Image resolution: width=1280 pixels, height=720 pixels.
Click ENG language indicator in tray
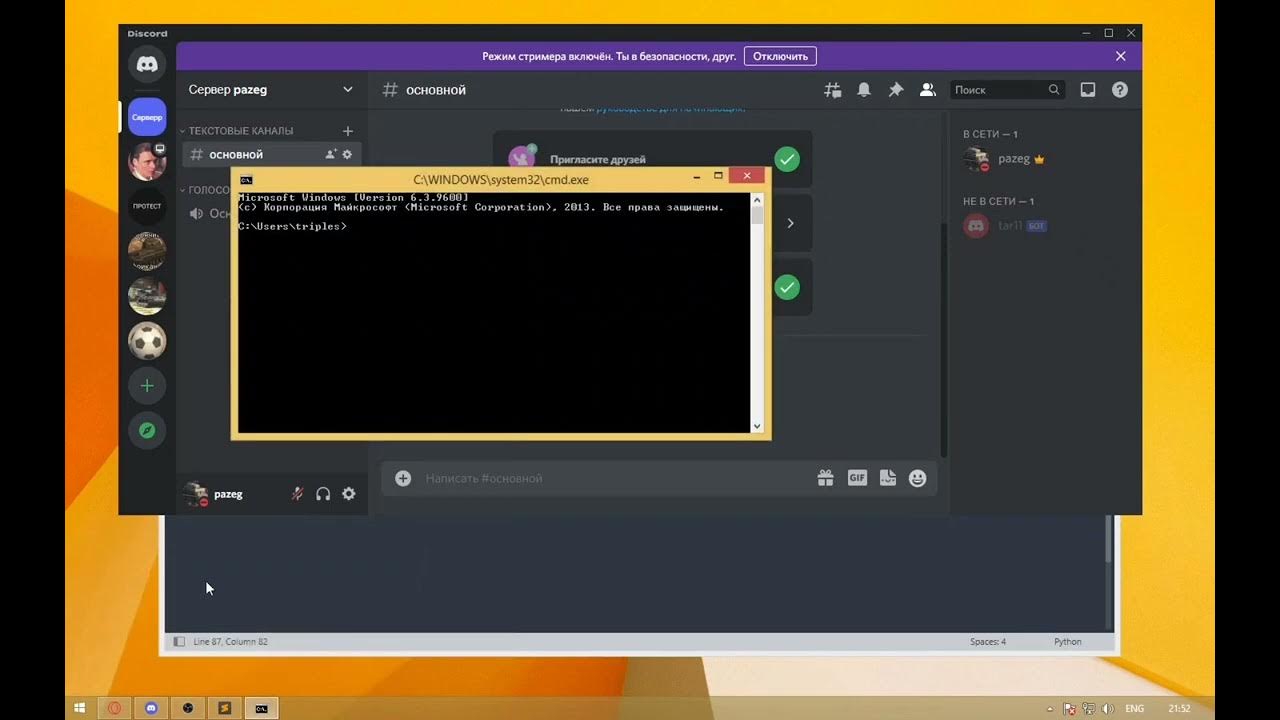point(1134,708)
